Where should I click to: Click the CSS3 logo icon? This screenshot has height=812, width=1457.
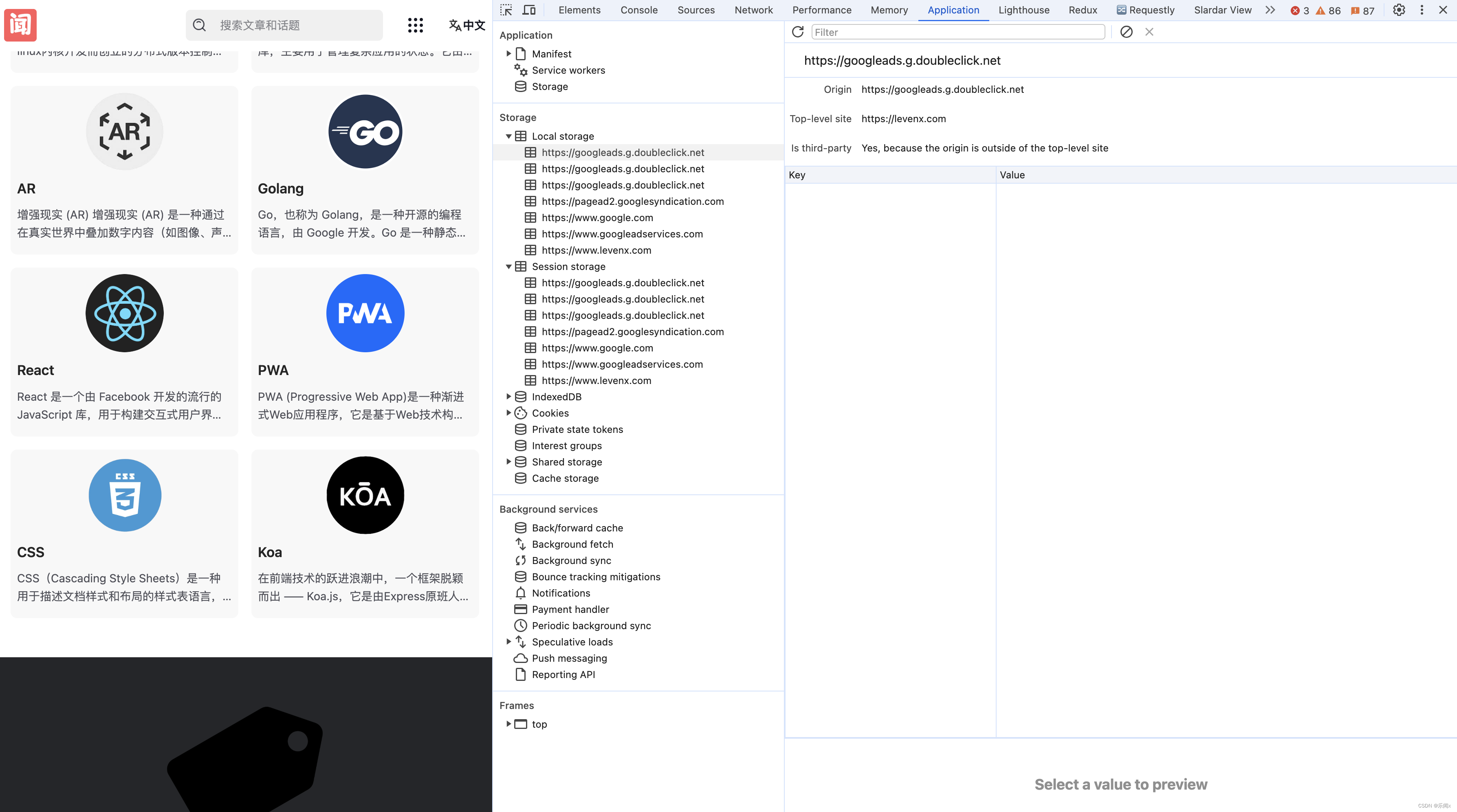click(125, 495)
